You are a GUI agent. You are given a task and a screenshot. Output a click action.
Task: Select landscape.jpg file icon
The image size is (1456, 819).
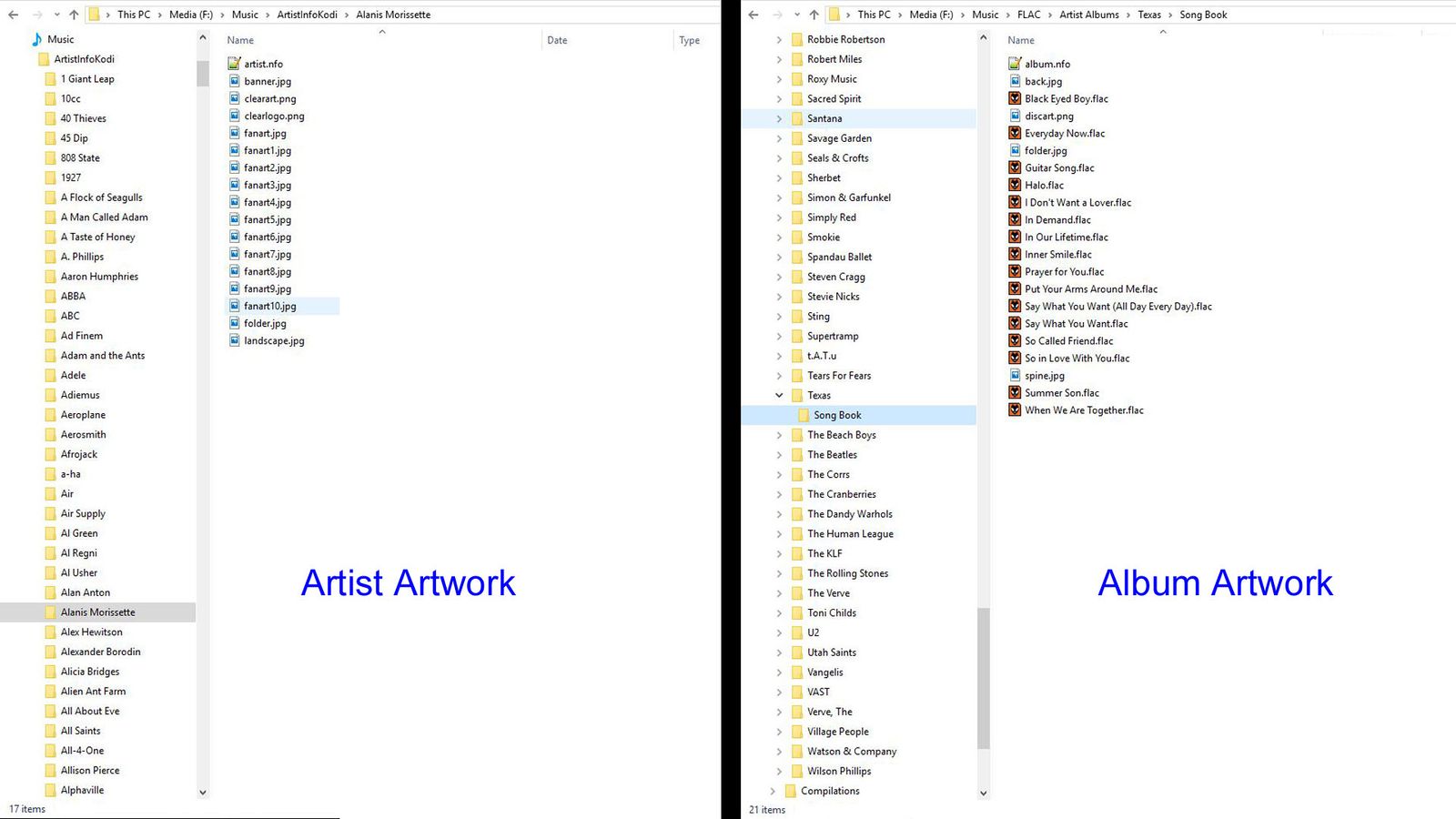point(234,340)
